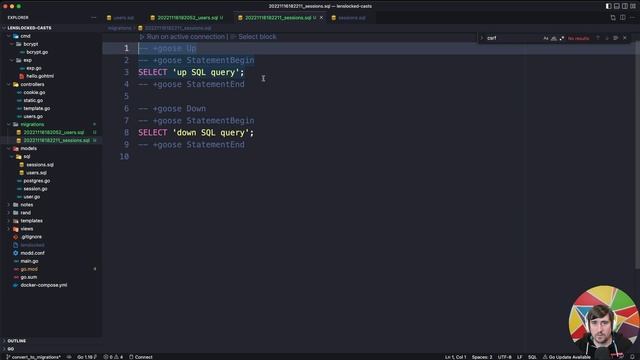Split the editor right

[622, 18]
